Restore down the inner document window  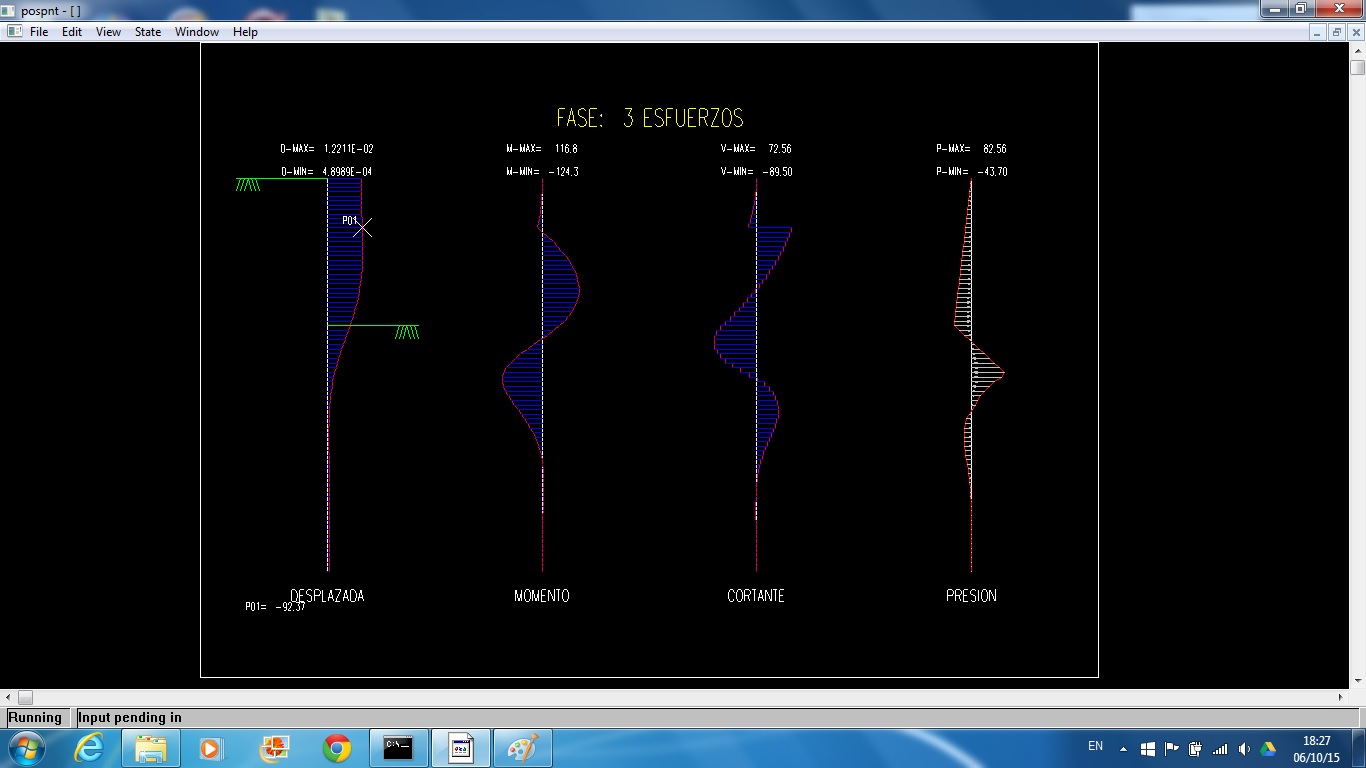click(x=1337, y=32)
